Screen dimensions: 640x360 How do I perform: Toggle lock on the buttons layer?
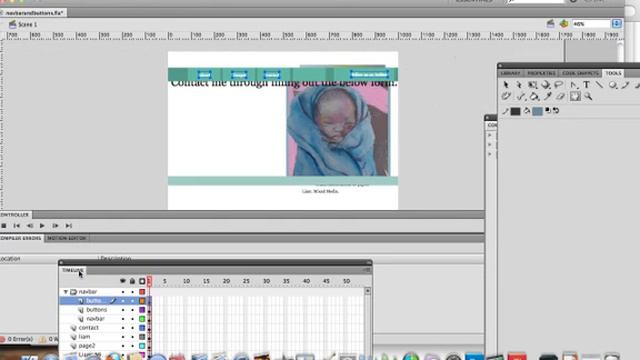click(x=132, y=310)
